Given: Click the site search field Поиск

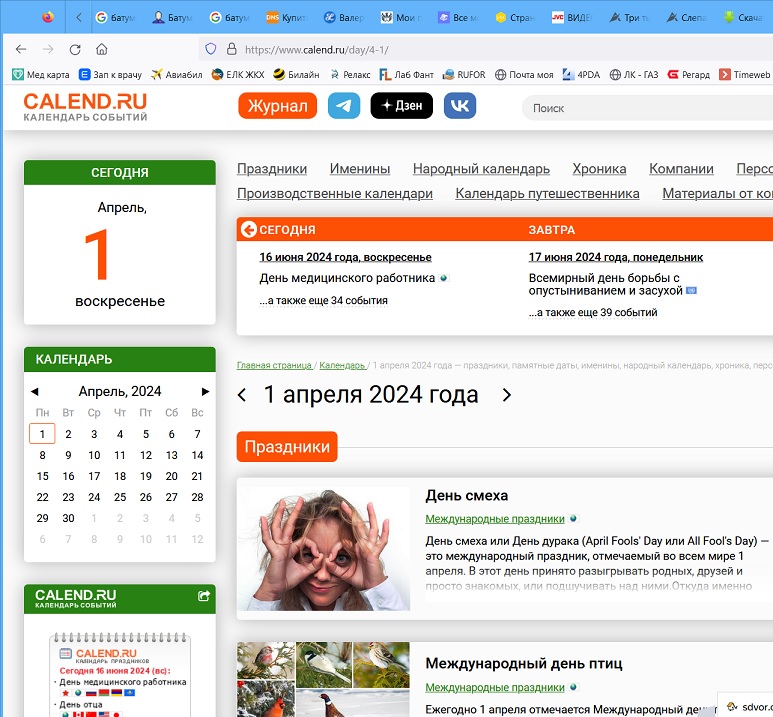Looking at the screenshot, I should (647, 108).
